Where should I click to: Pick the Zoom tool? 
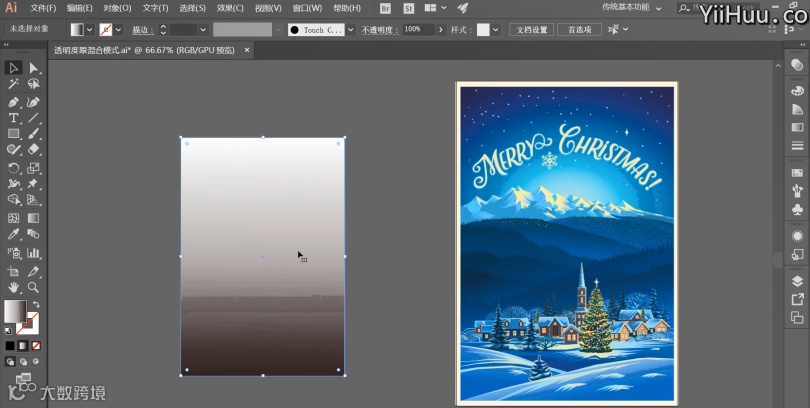coord(33,287)
